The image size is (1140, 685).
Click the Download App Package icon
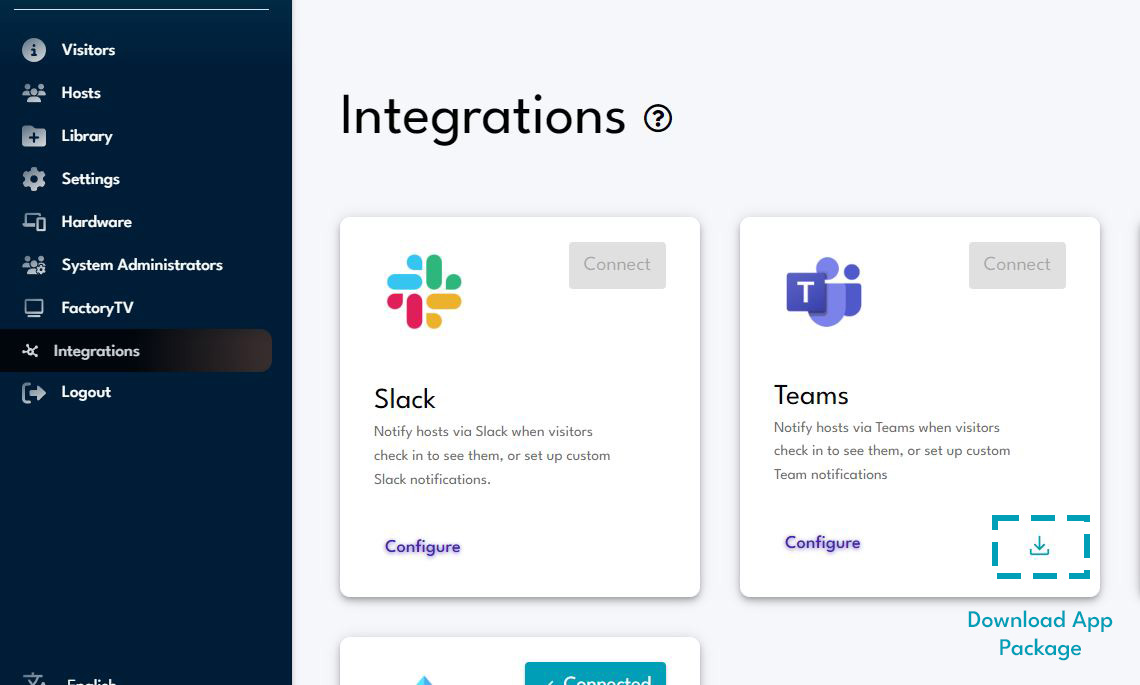(1041, 546)
